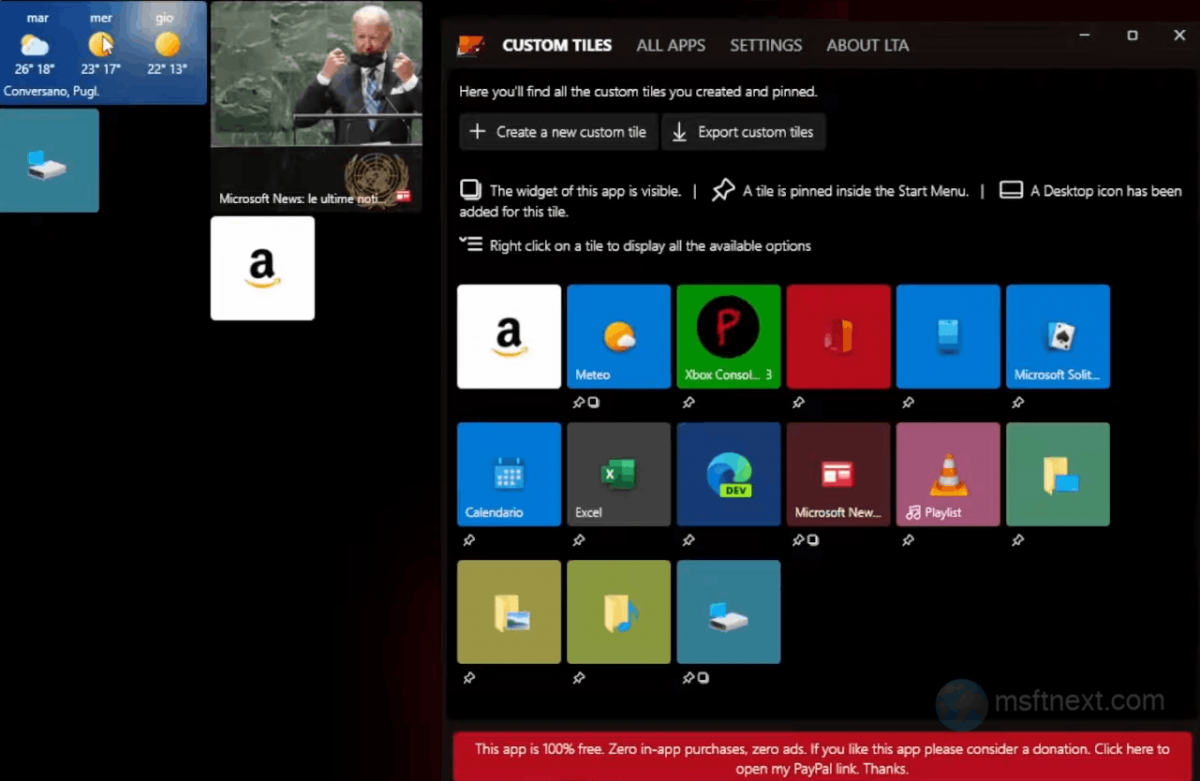Click the Edge DEV browser tile
The height and width of the screenshot is (781, 1200).
tap(728, 473)
